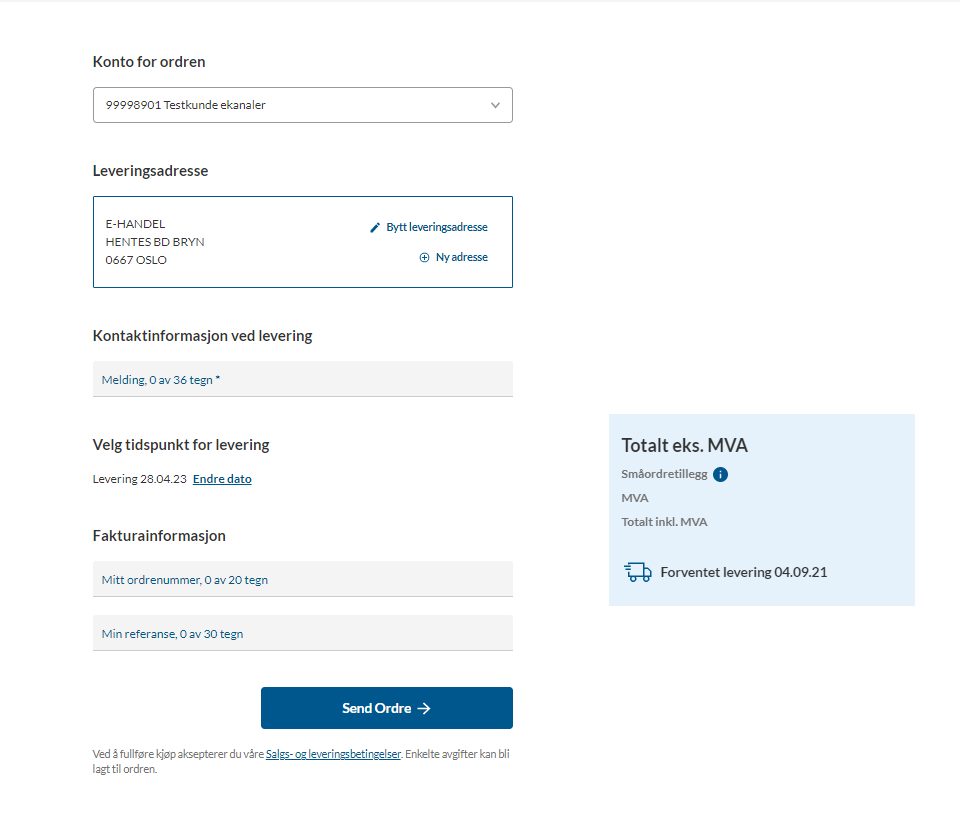The width and height of the screenshot is (960, 816).
Task: Open Salgs- og leveringsbetingelser terms link
Action: 333,754
